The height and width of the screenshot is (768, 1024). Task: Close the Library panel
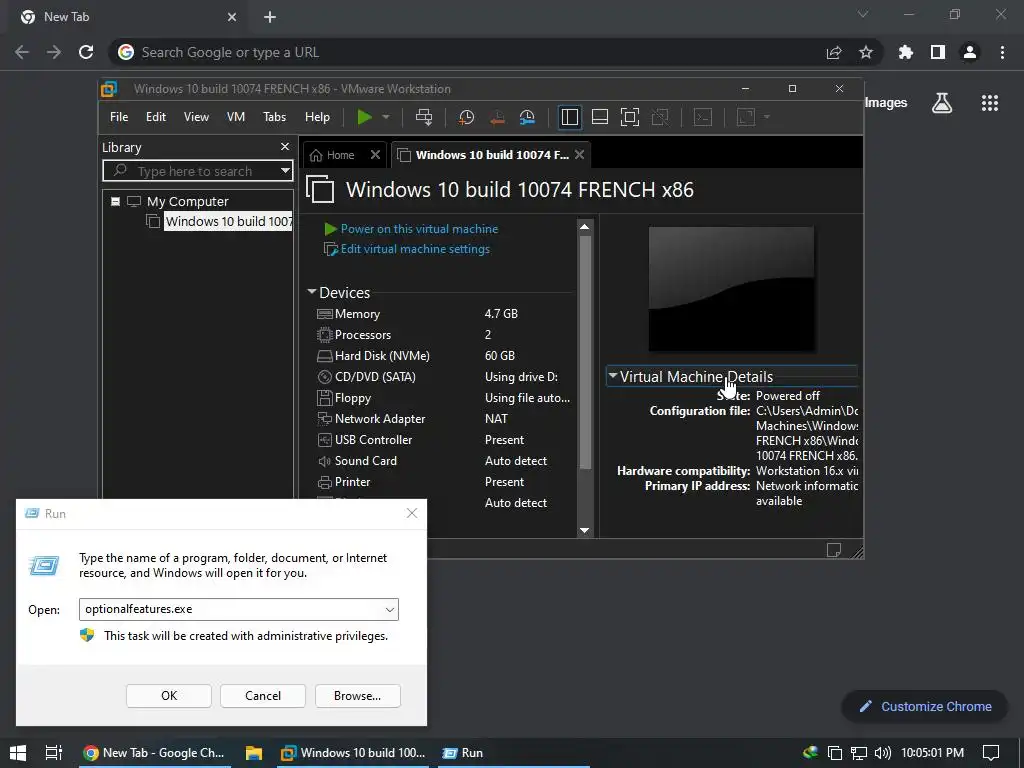click(x=285, y=147)
